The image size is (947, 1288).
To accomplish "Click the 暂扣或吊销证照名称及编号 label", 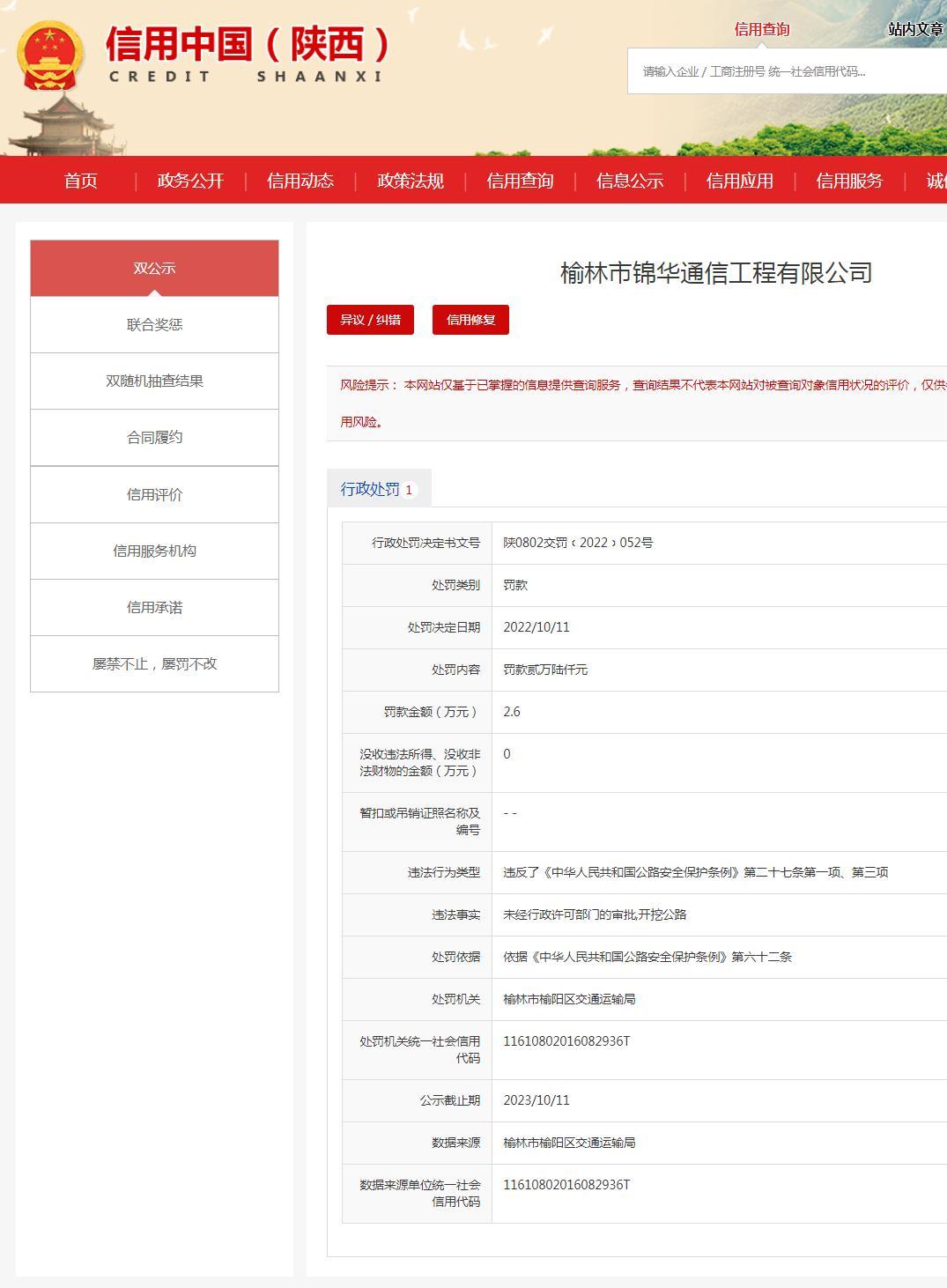I will [x=420, y=822].
